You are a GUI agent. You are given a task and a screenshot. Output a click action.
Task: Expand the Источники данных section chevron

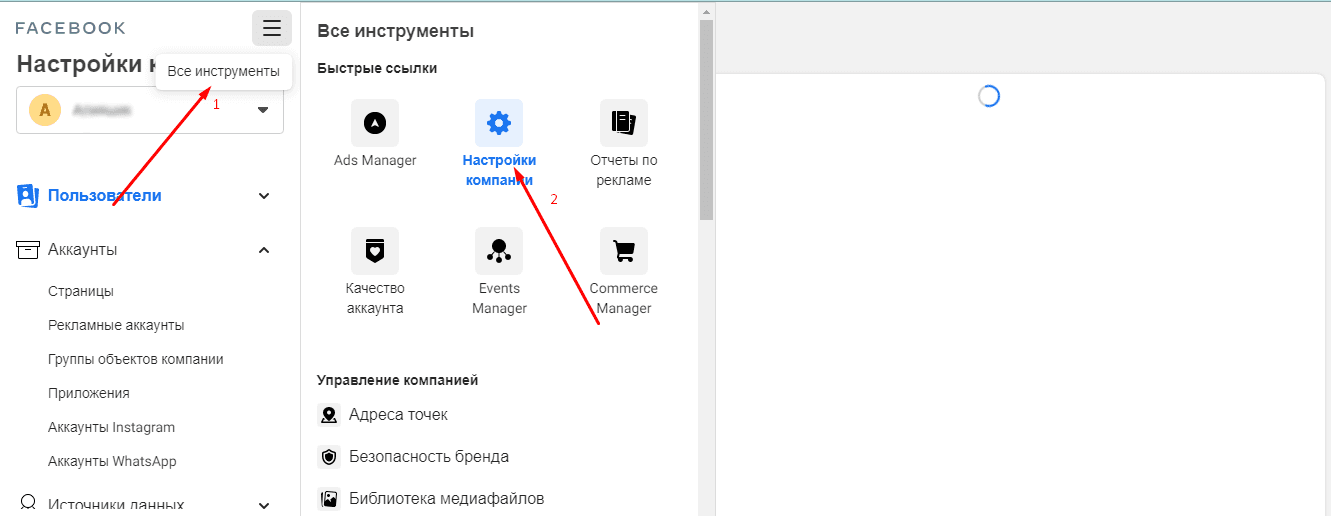point(264,506)
